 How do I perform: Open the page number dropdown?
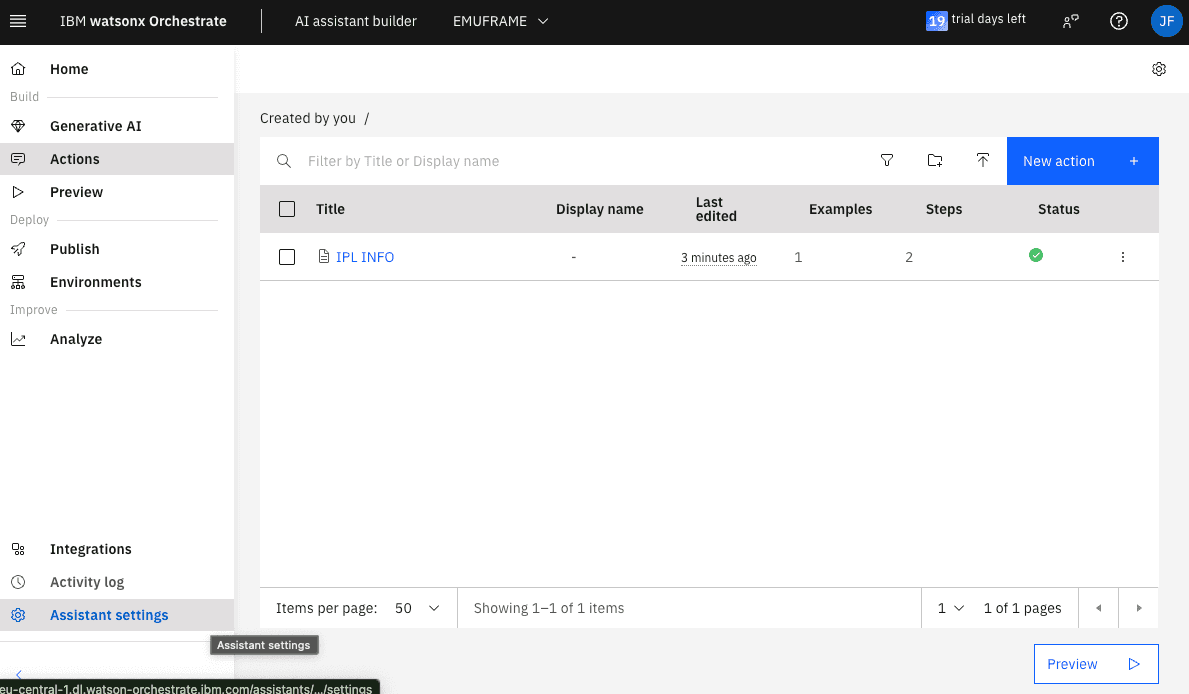point(950,608)
